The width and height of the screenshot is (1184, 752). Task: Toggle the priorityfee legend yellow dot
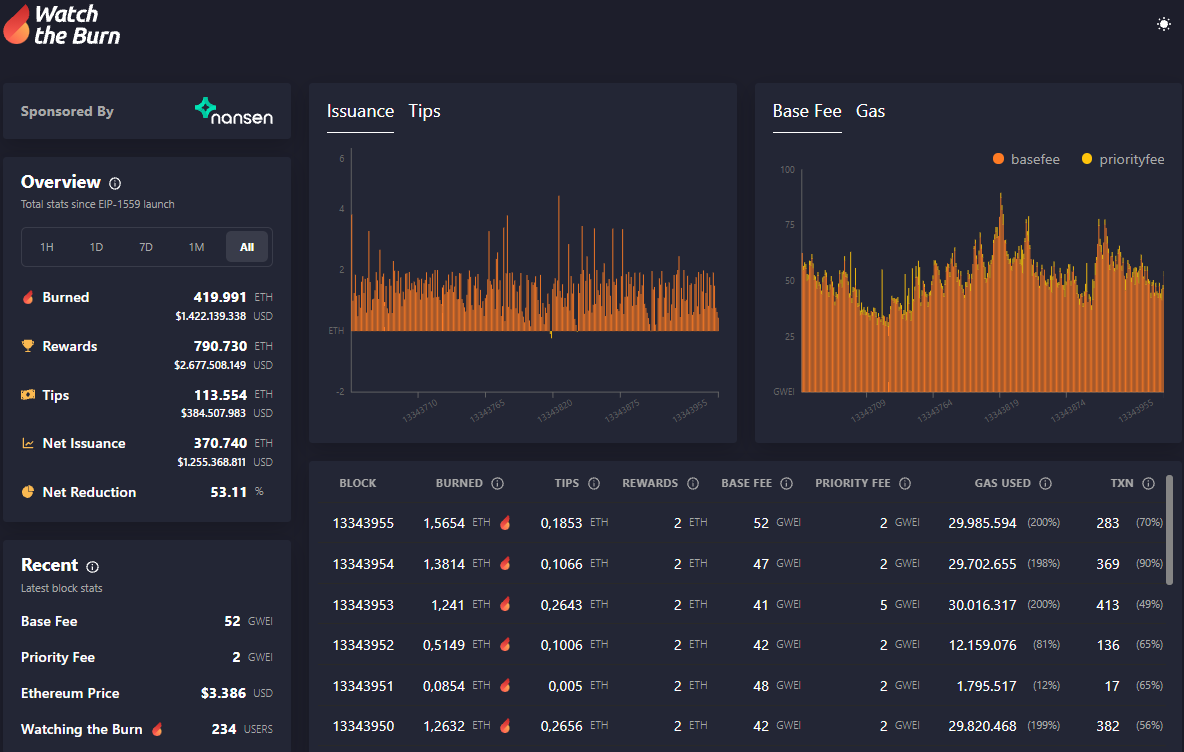point(1087,159)
